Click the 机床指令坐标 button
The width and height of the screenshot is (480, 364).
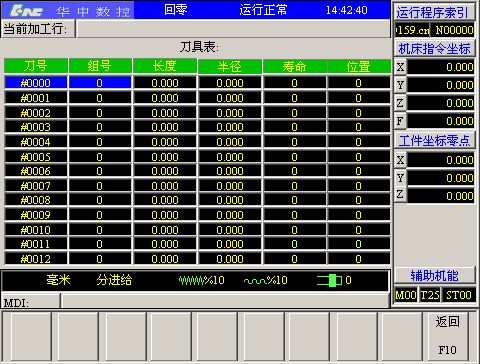[x=434, y=49]
